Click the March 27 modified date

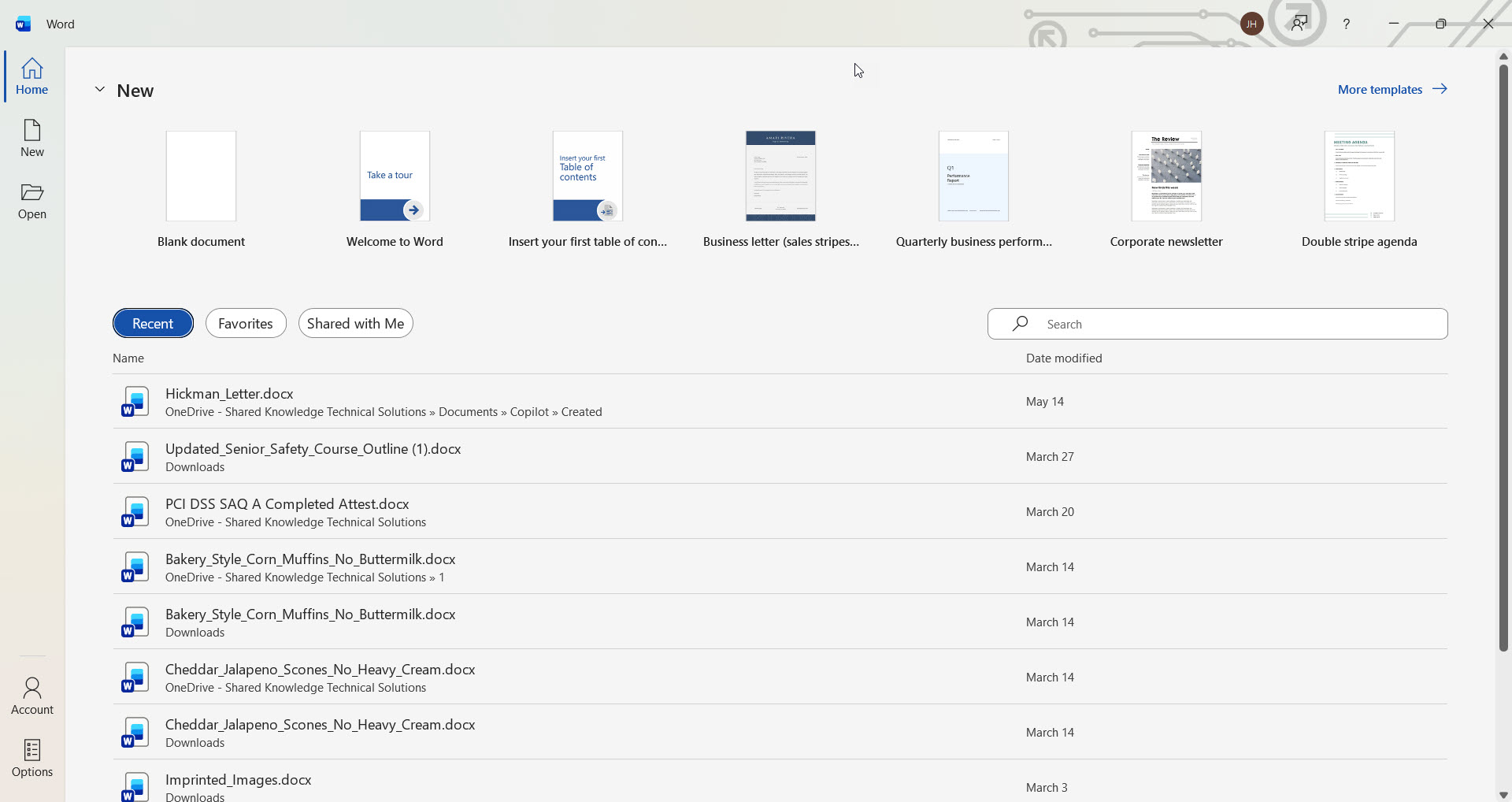[1050, 457]
